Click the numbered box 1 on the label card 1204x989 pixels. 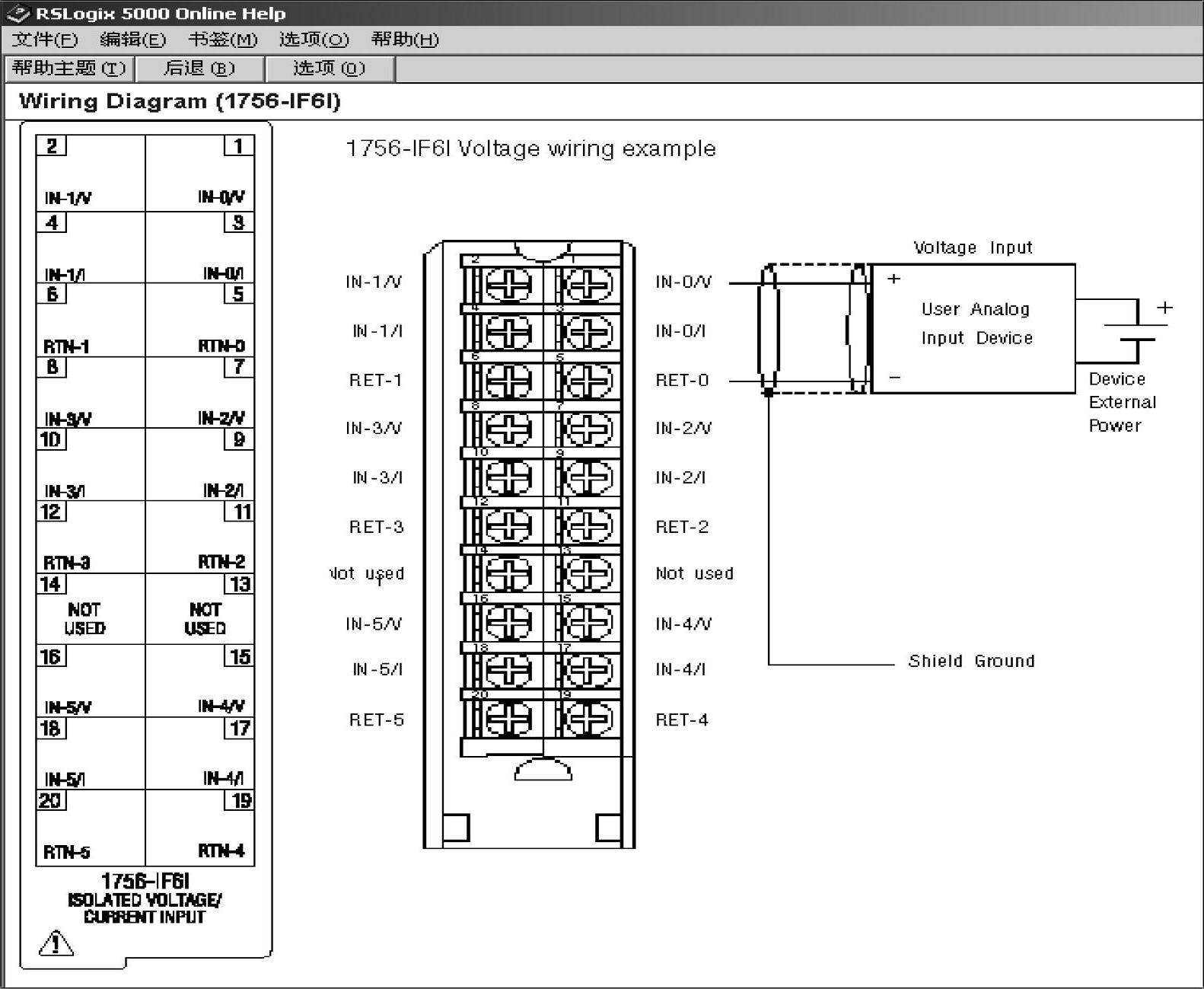coord(238,145)
